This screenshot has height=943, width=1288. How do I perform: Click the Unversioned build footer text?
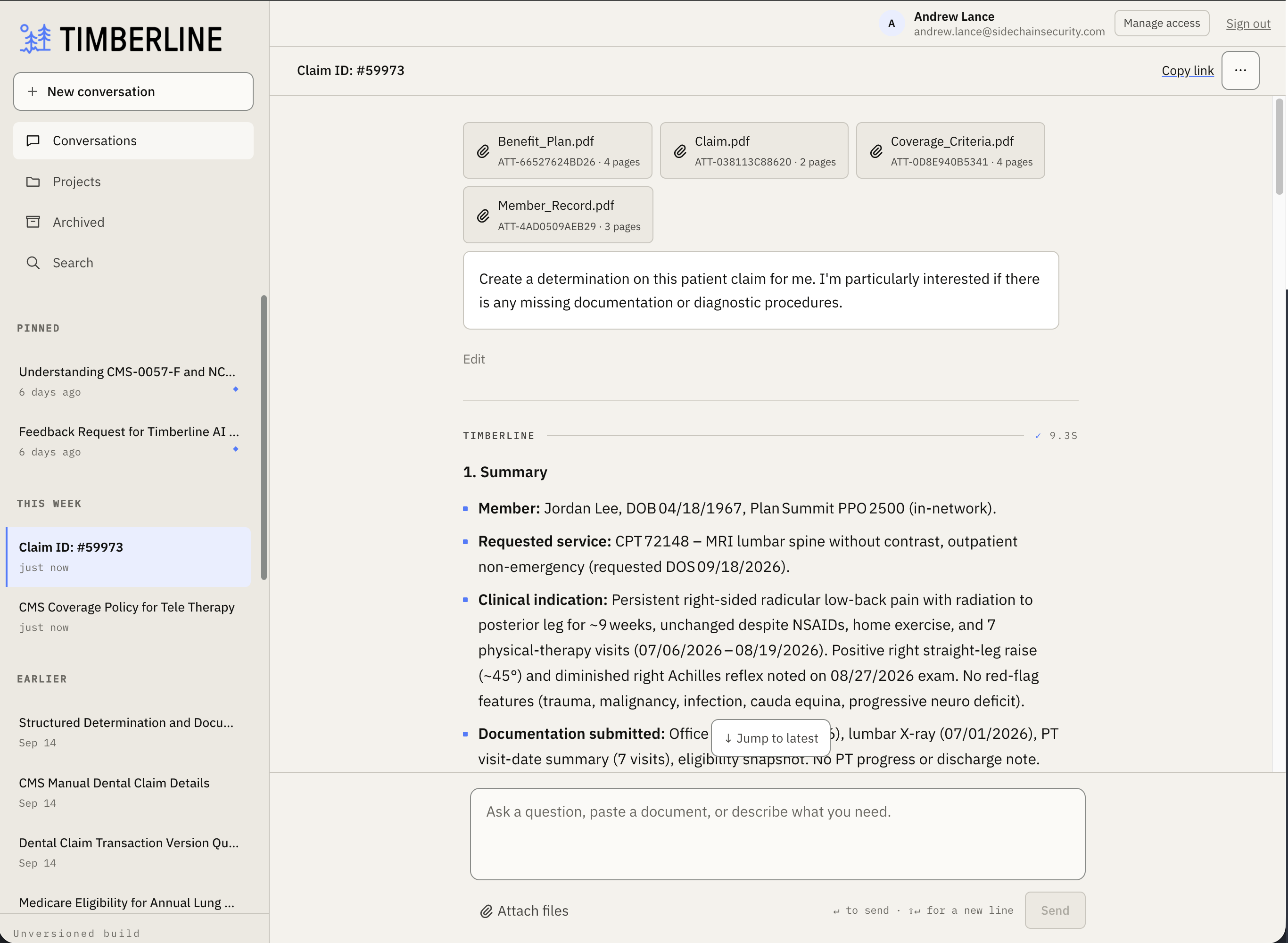pyautogui.click(x=76, y=933)
